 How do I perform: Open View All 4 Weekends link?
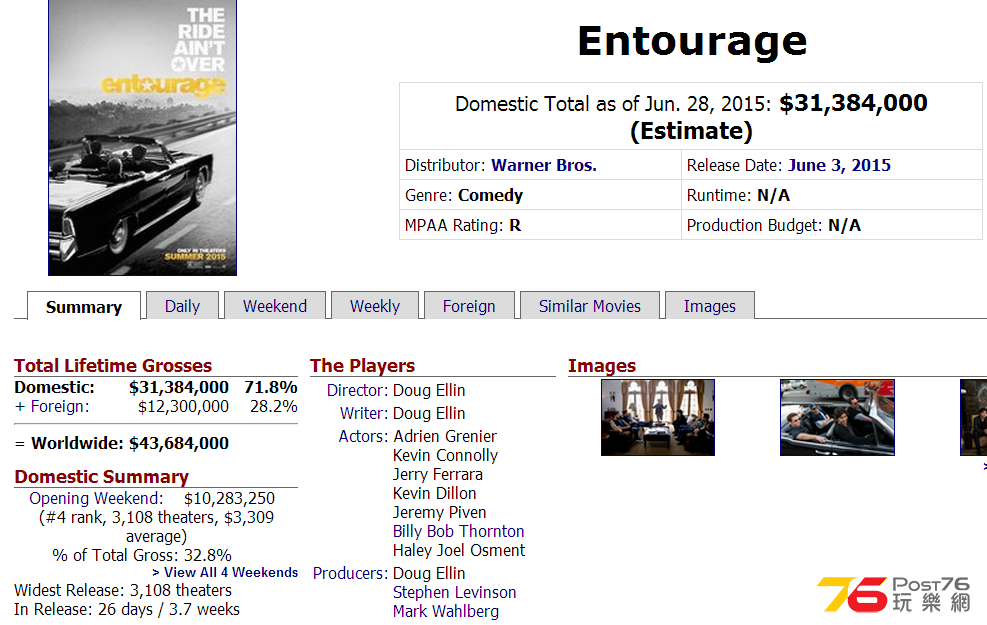[x=225, y=572]
